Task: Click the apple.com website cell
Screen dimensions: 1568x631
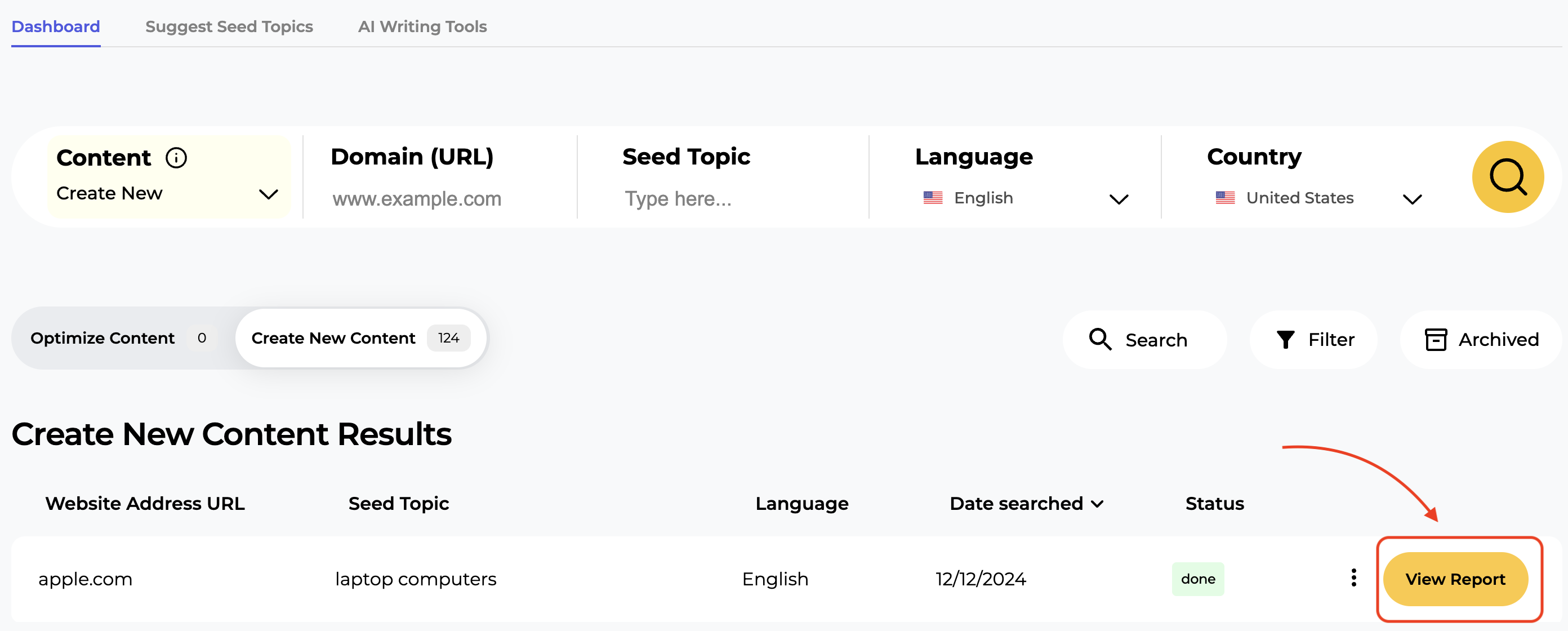Action: [85, 579]
